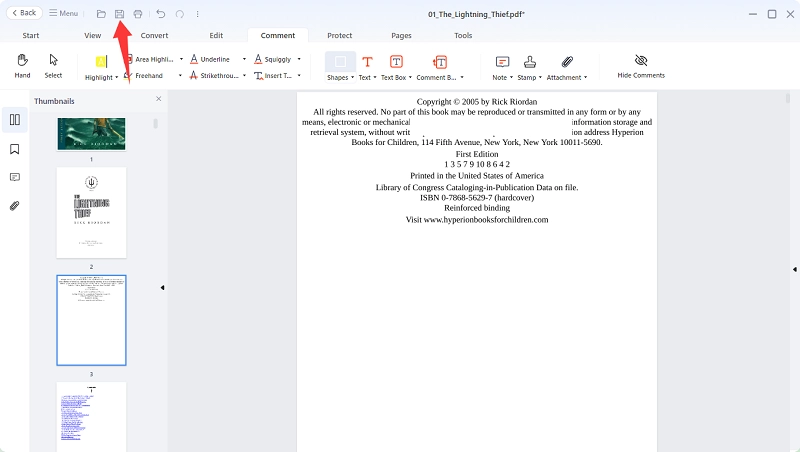This screenshot has width=800, height=452.
Task: Expand the Area Highlight dropdown arrow
Action: (x=181, y=59)
